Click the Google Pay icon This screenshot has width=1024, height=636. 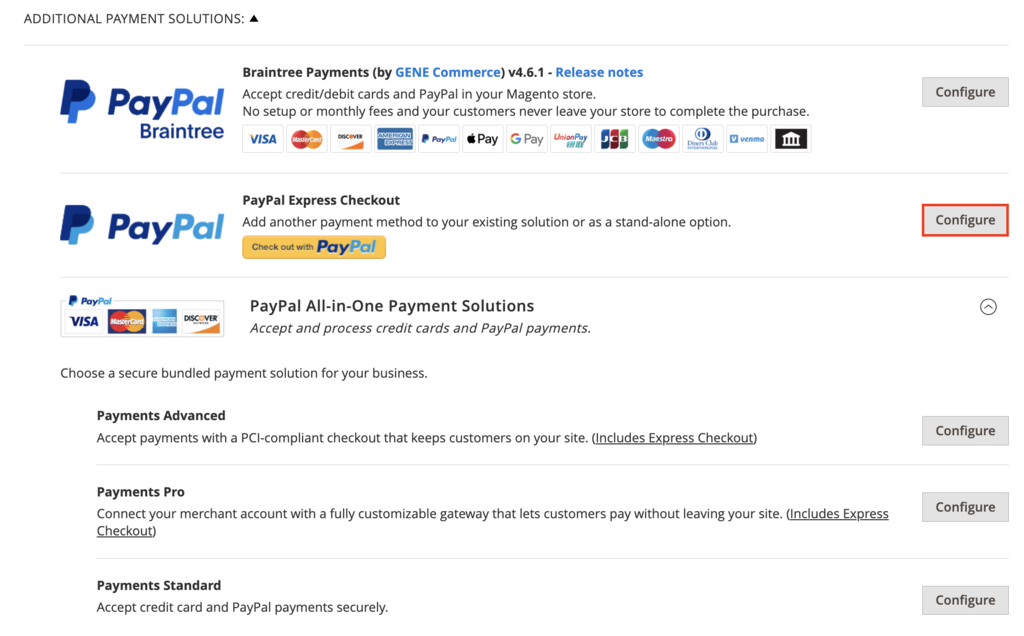527,139
